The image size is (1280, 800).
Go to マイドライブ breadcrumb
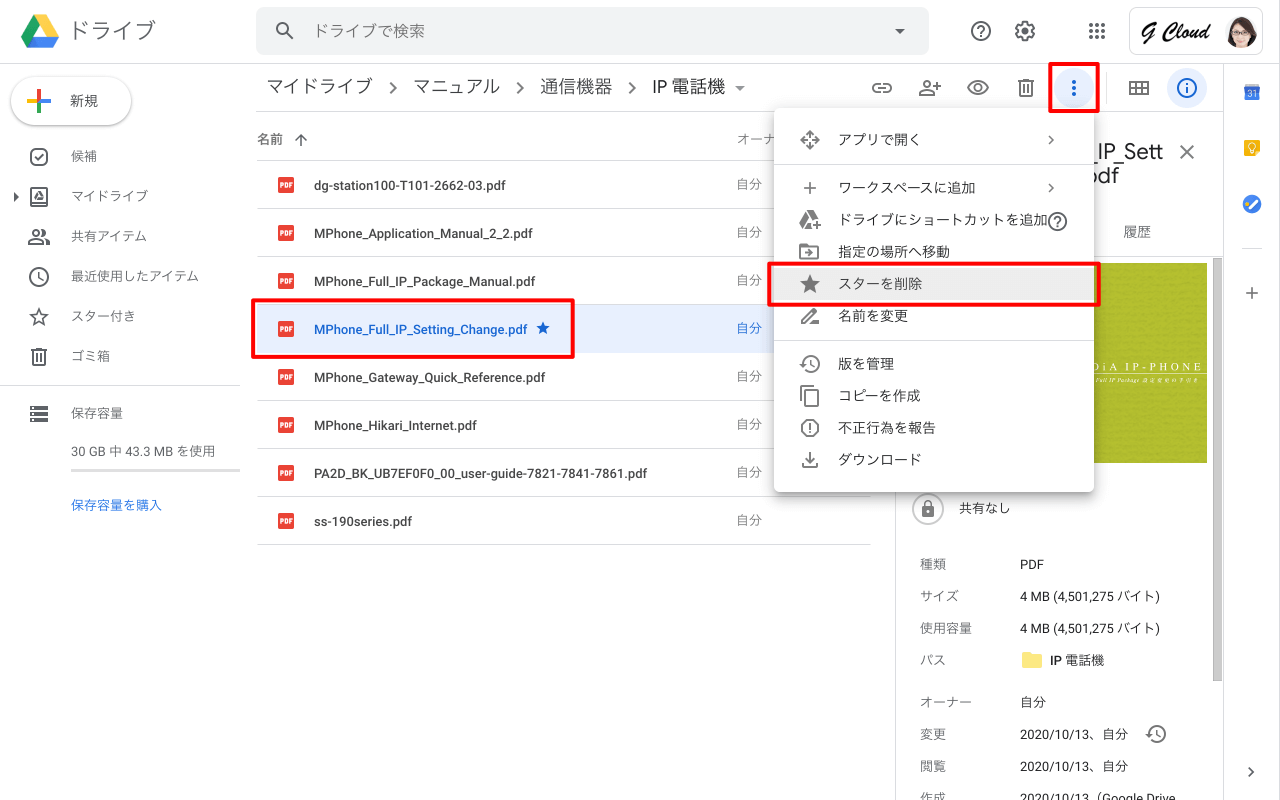point(319,87)
